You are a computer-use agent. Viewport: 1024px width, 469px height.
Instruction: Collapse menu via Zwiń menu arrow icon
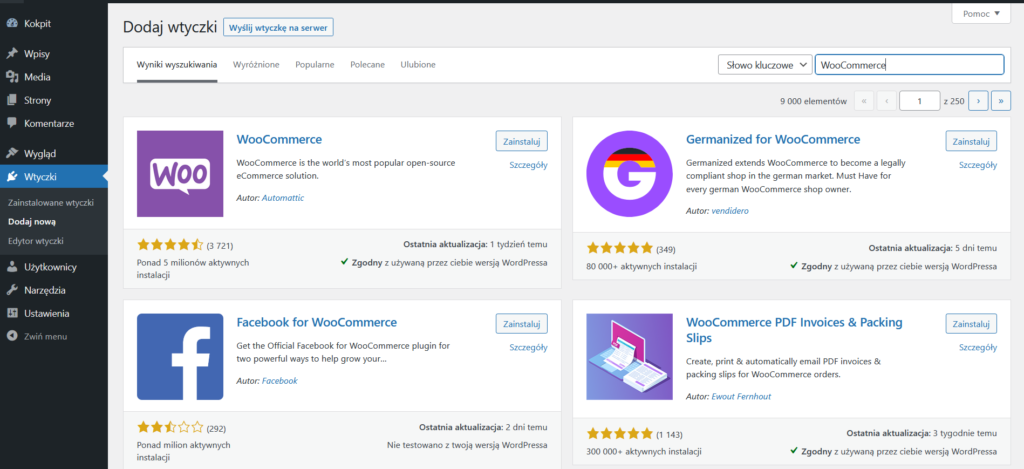pyautogui.click(x=12, y=336)
